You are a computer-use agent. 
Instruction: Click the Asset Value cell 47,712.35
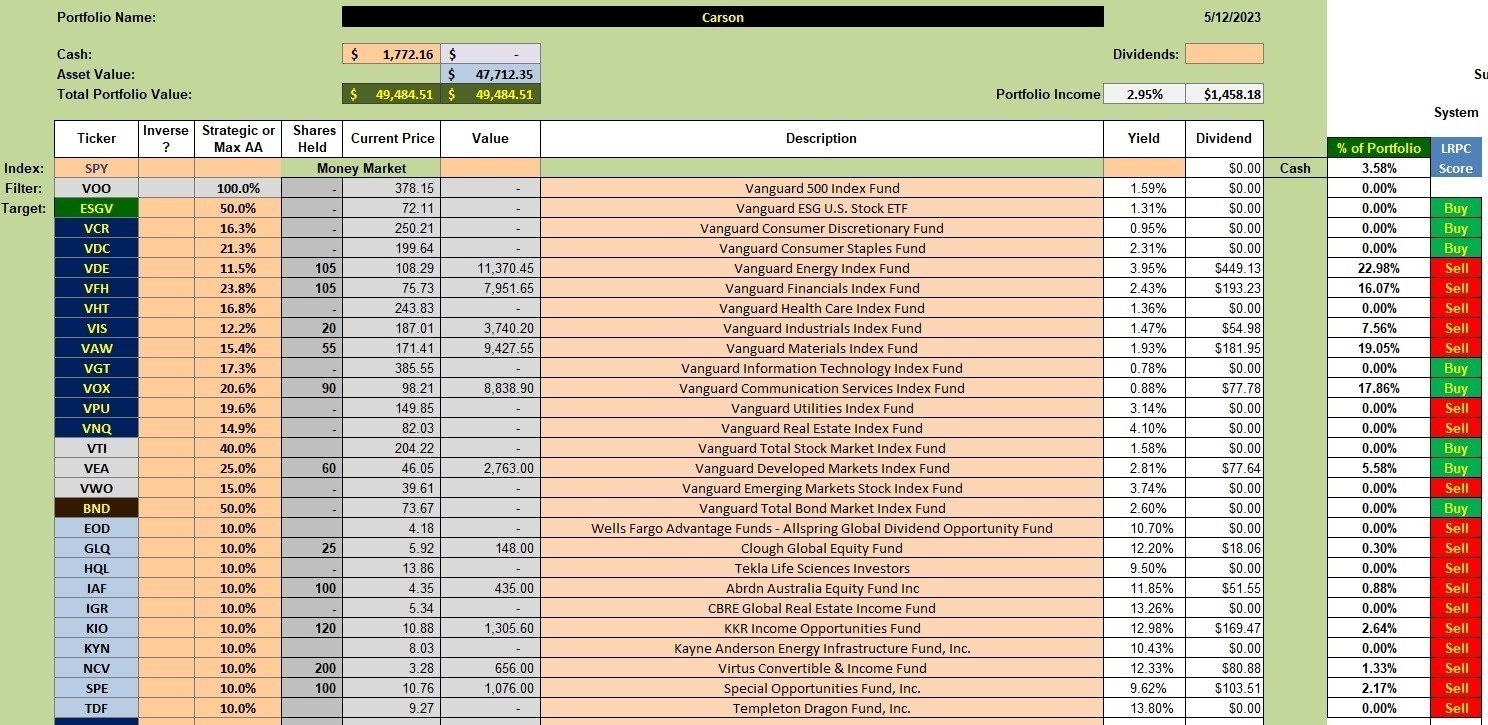(x=490, y=74)
